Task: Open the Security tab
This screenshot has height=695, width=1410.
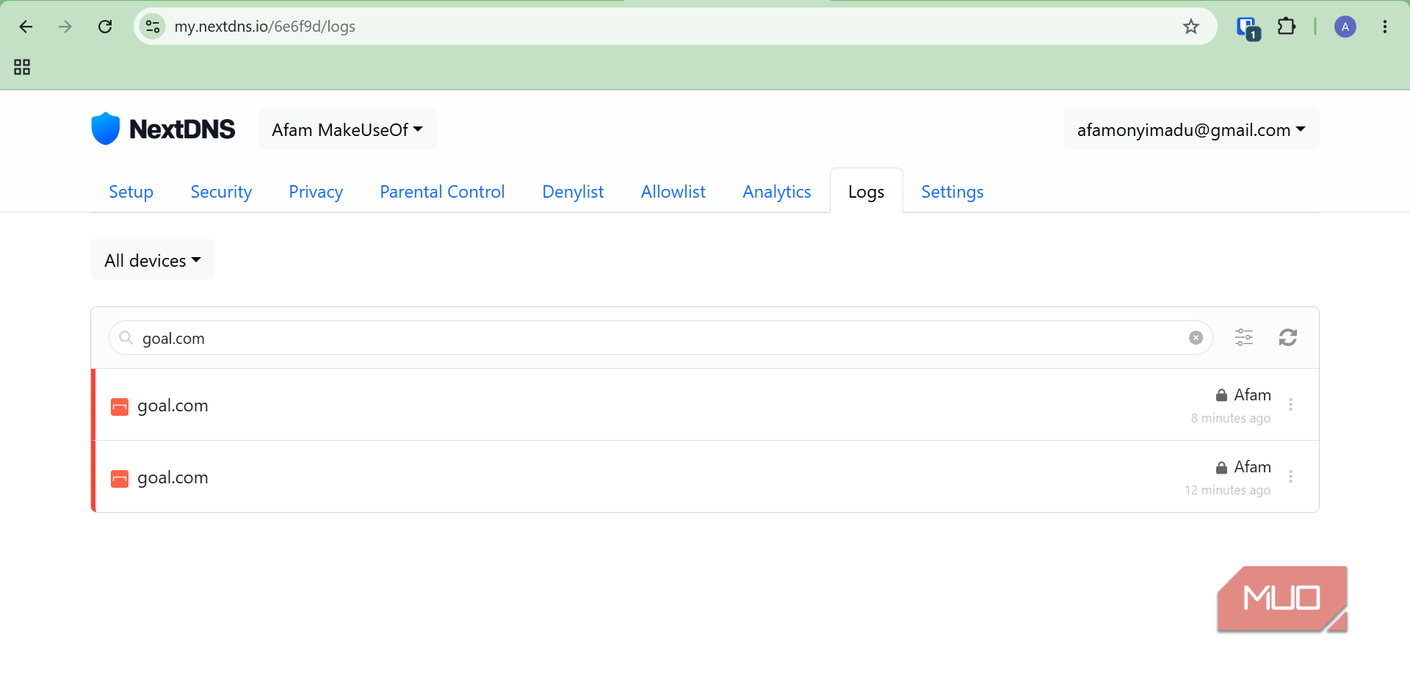Action: (221, 192)
